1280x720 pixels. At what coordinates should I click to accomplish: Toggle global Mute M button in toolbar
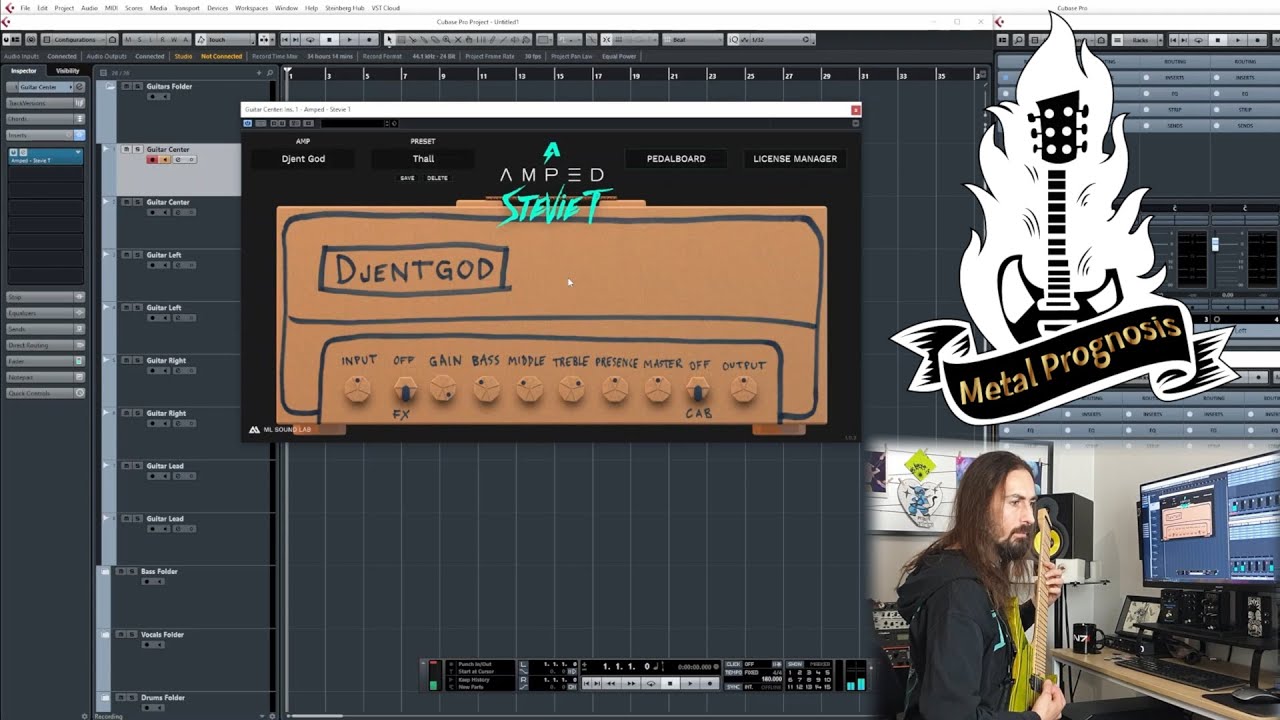tap(129, 40)
